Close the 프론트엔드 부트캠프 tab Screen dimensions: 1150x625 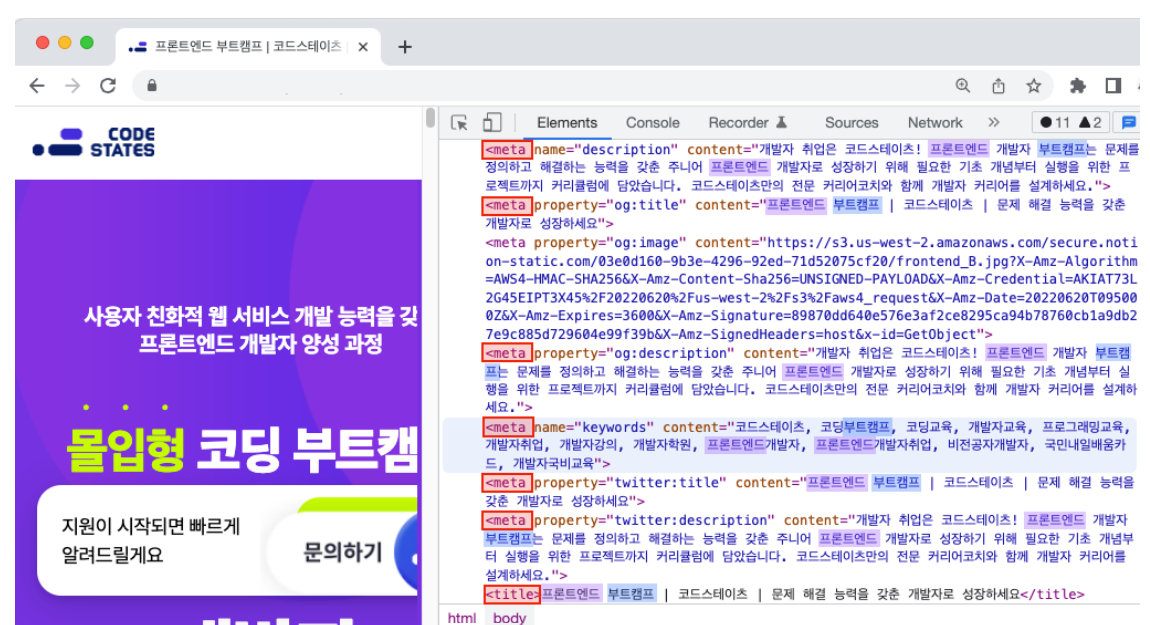[x=363, y=47]
